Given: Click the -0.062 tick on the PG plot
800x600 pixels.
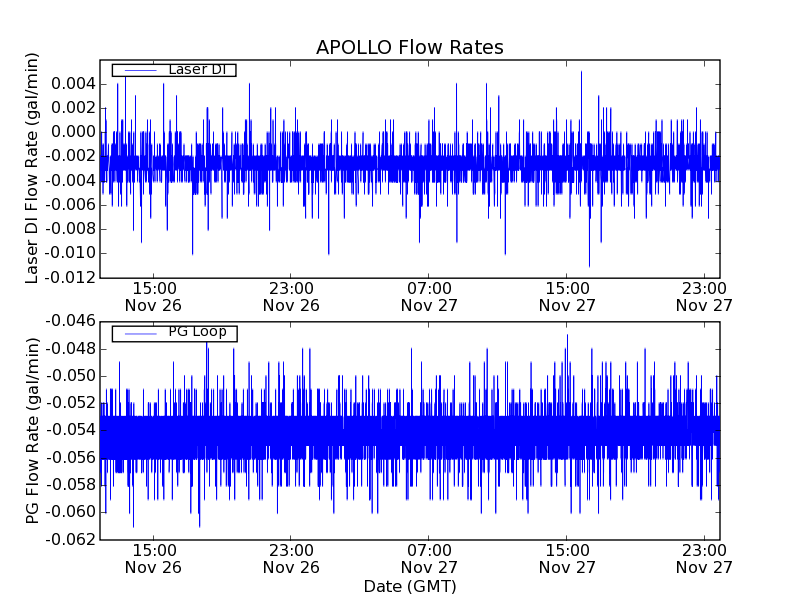Looking at the screenshot, I should pyautogui.click(x=70, y=539).
